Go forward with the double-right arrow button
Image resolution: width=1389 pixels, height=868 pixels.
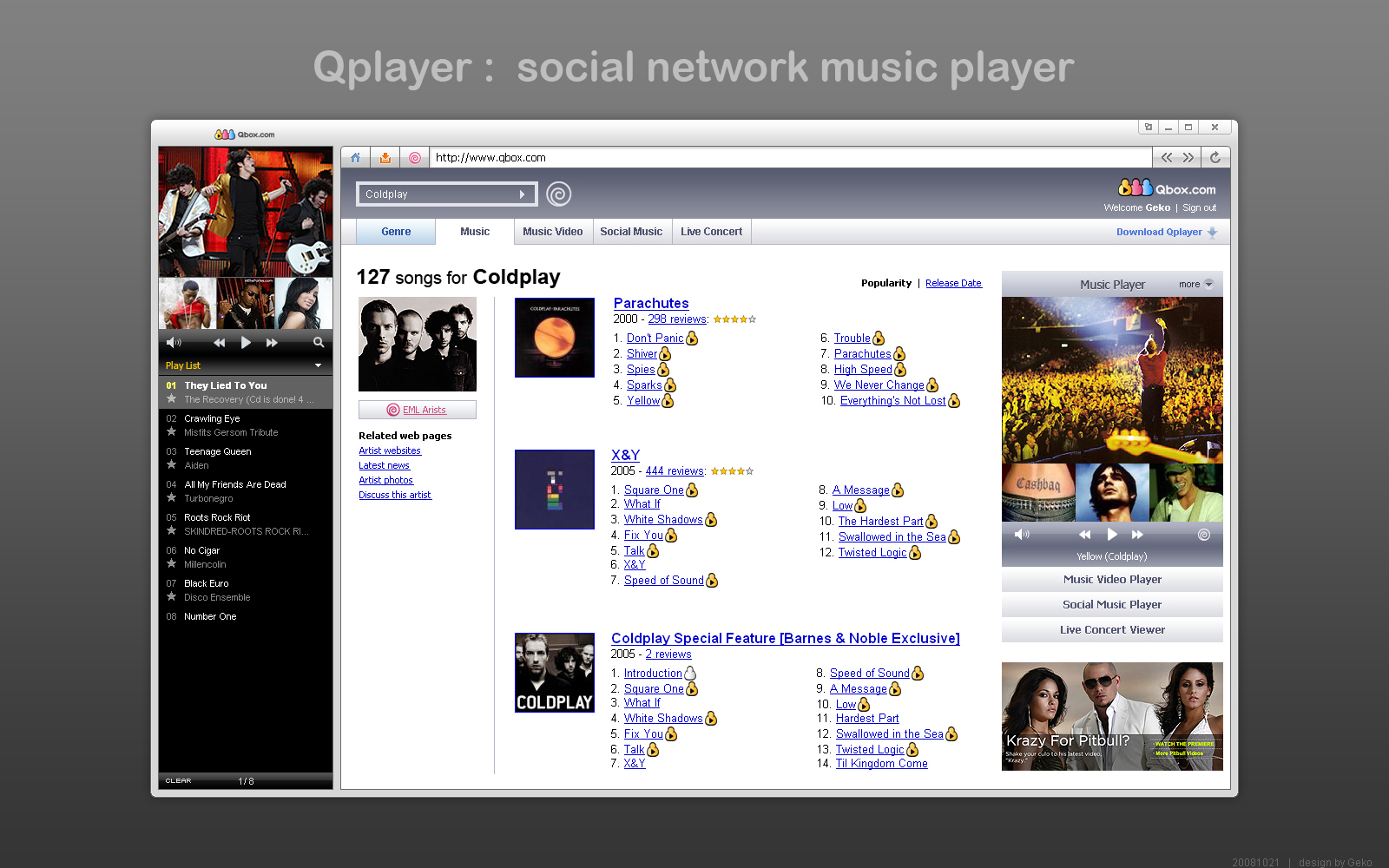point(1188,158)
